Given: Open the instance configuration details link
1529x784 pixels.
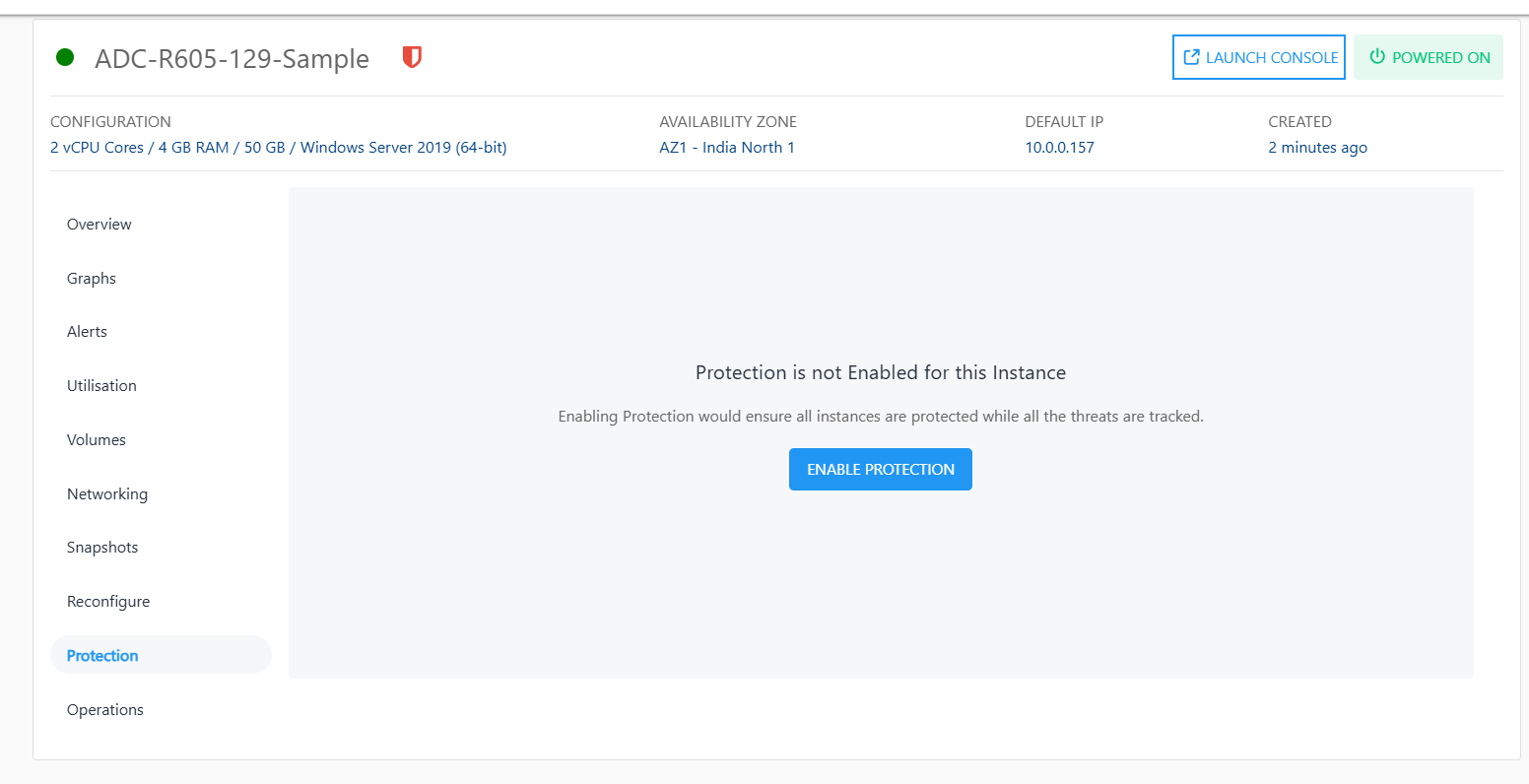Looking at the screenshot, I should click(x=278, y=147).
